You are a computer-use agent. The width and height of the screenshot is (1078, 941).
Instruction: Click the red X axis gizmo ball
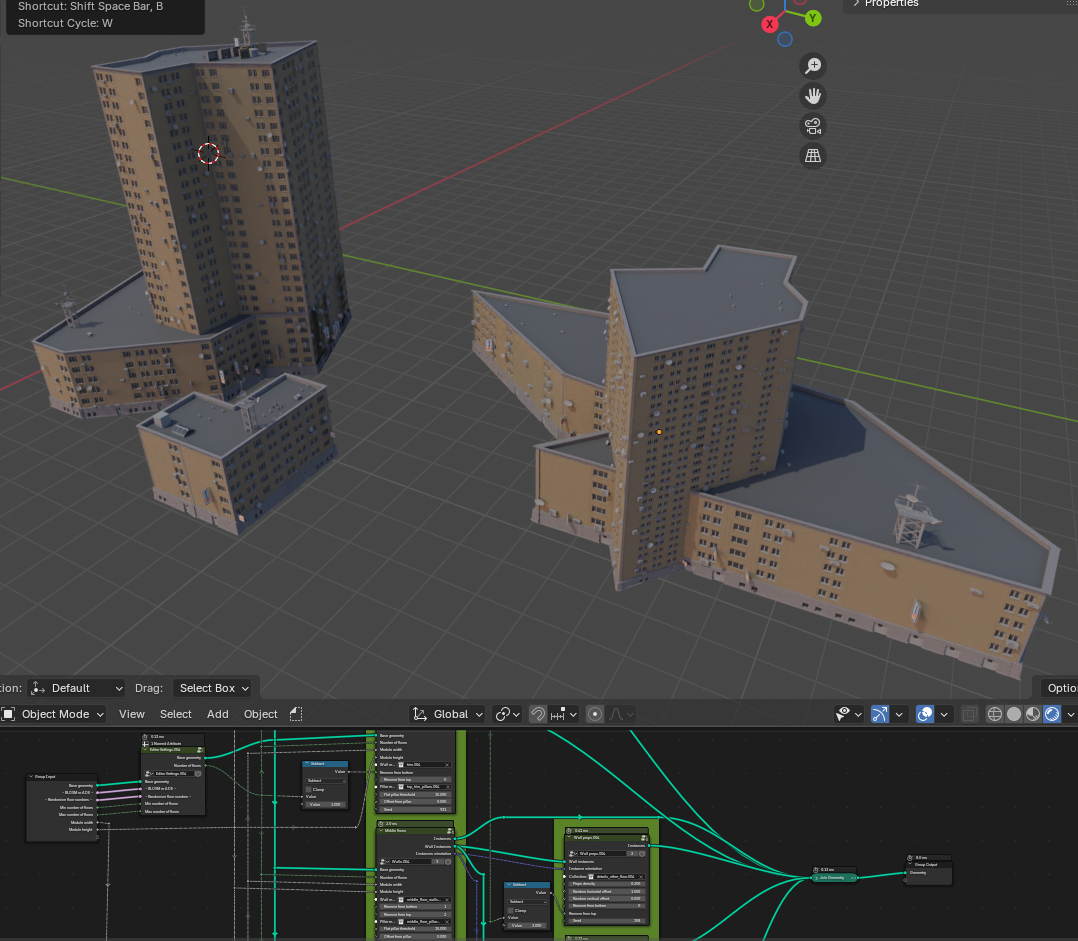[x=770, y=24]
